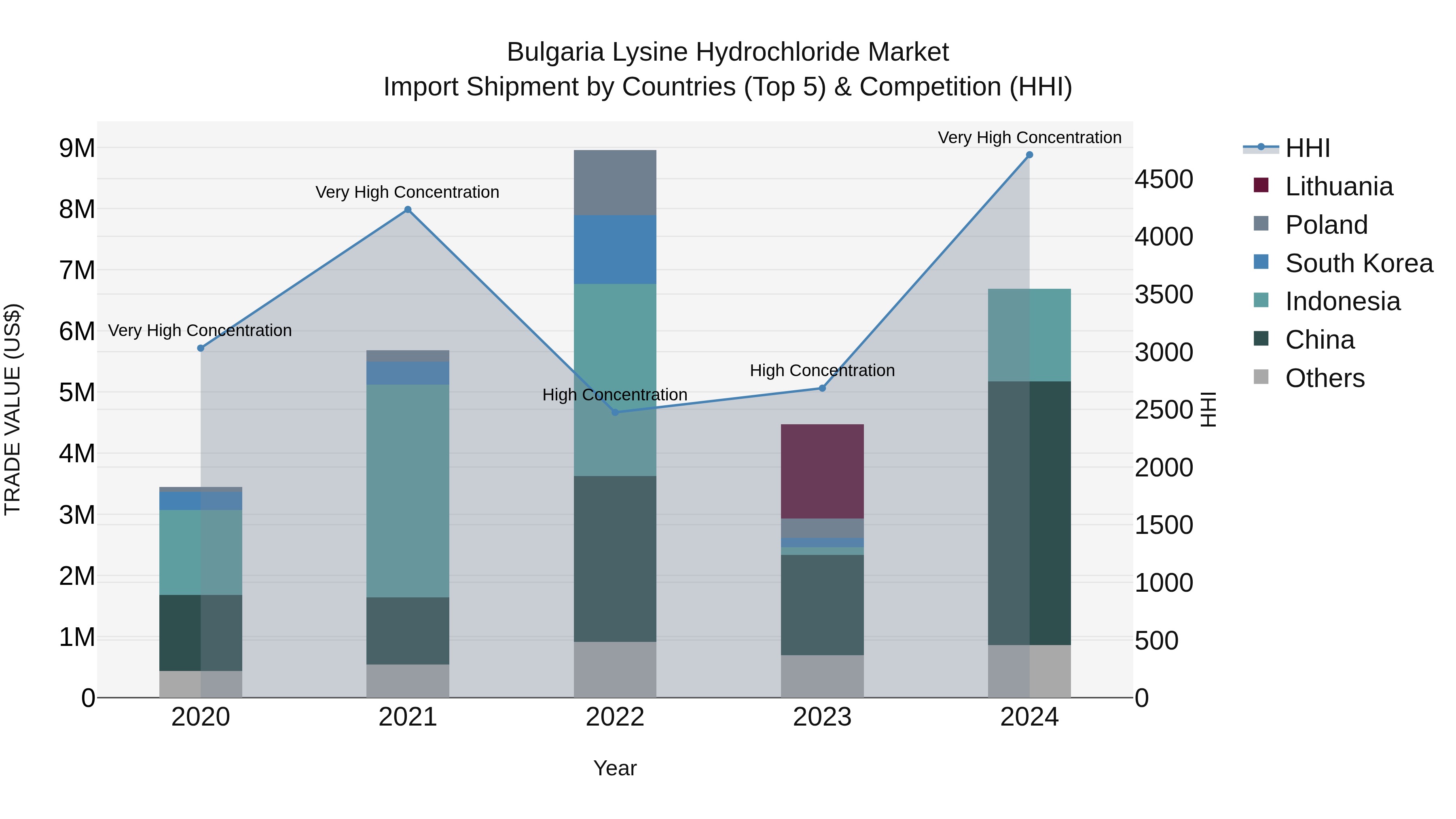
Task: Click the China bar segment in 2023
Action: [x=822, y=605]
